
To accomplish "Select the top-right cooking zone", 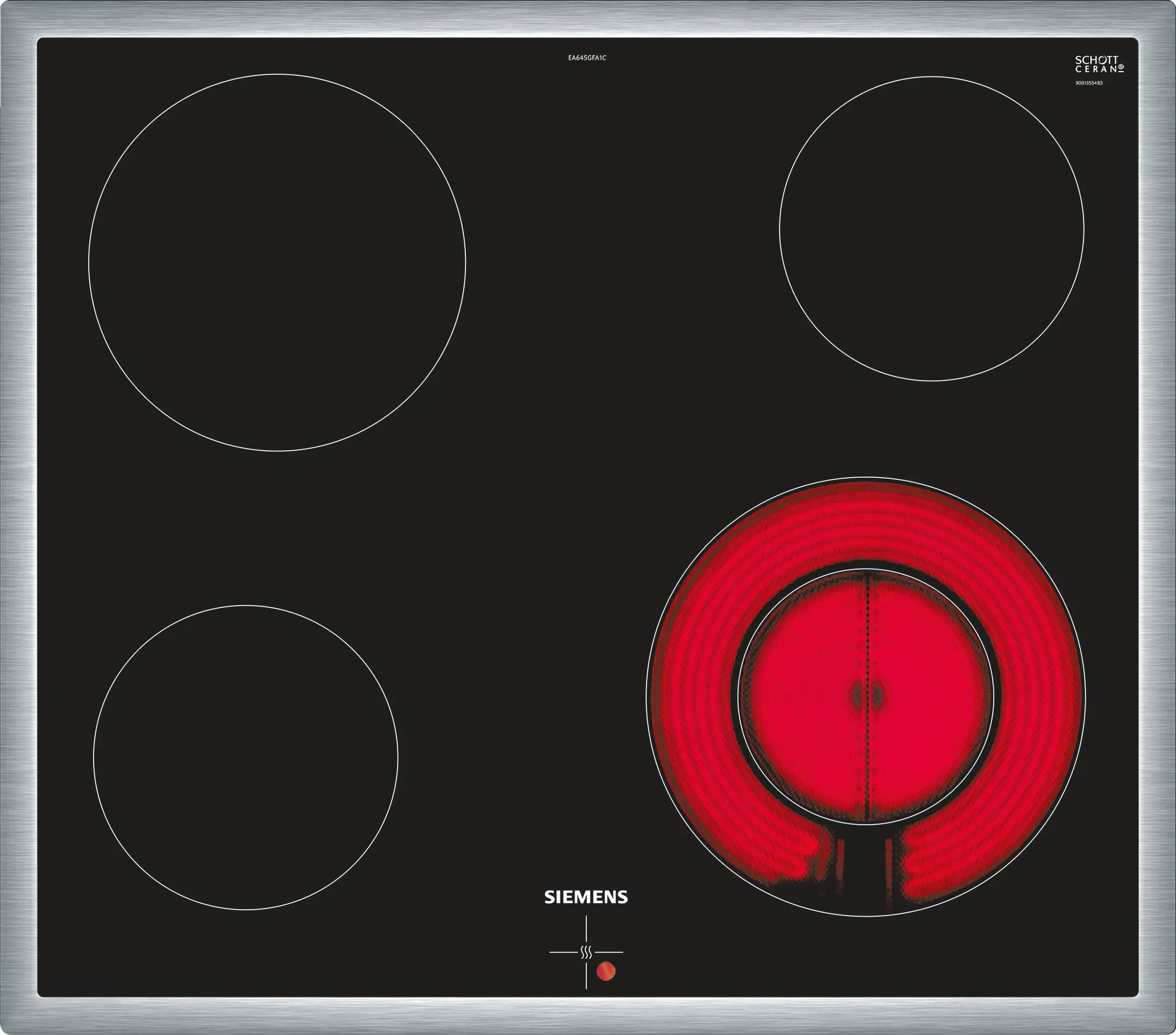I will [931, 229].
